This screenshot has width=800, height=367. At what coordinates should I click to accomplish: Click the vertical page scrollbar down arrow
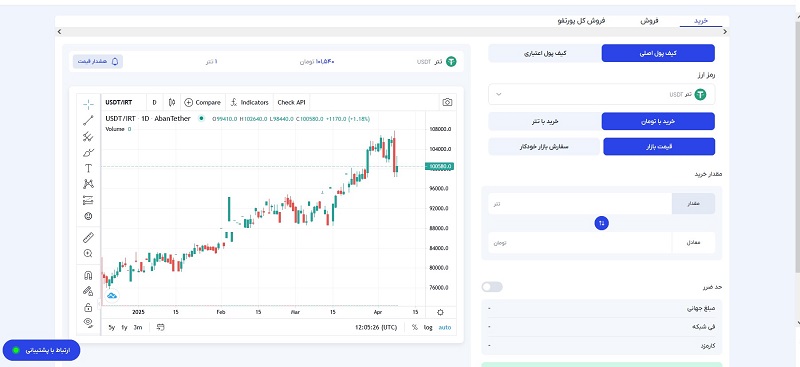pos(798,323)
